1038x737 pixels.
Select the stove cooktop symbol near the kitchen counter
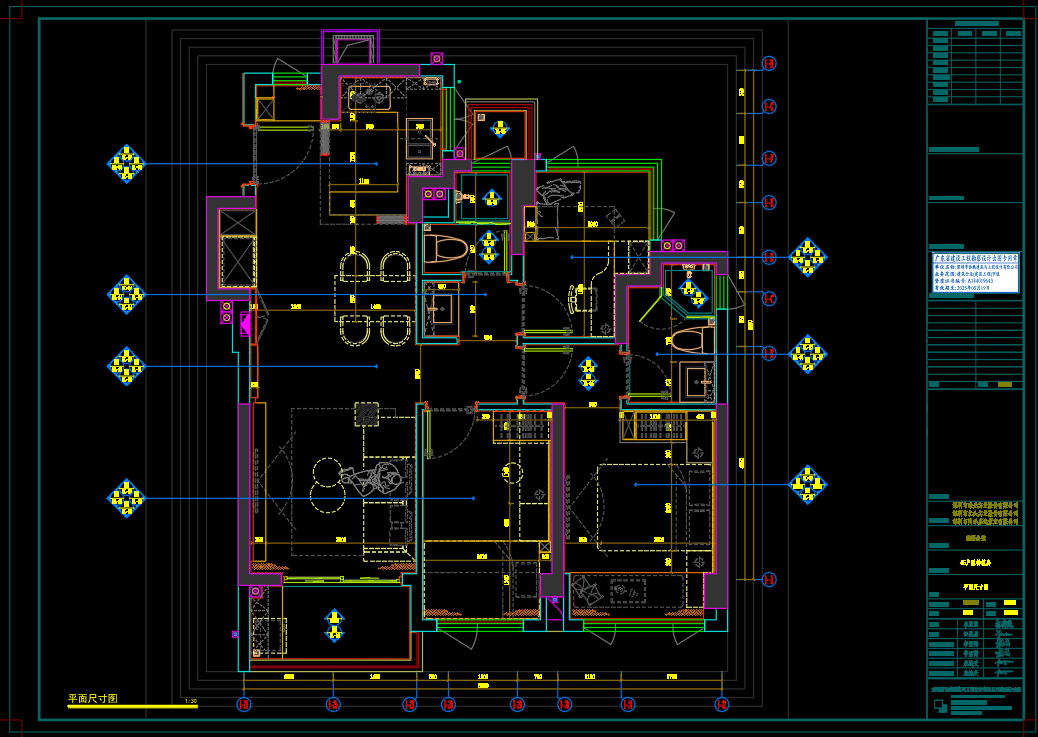tap(369, 98)
